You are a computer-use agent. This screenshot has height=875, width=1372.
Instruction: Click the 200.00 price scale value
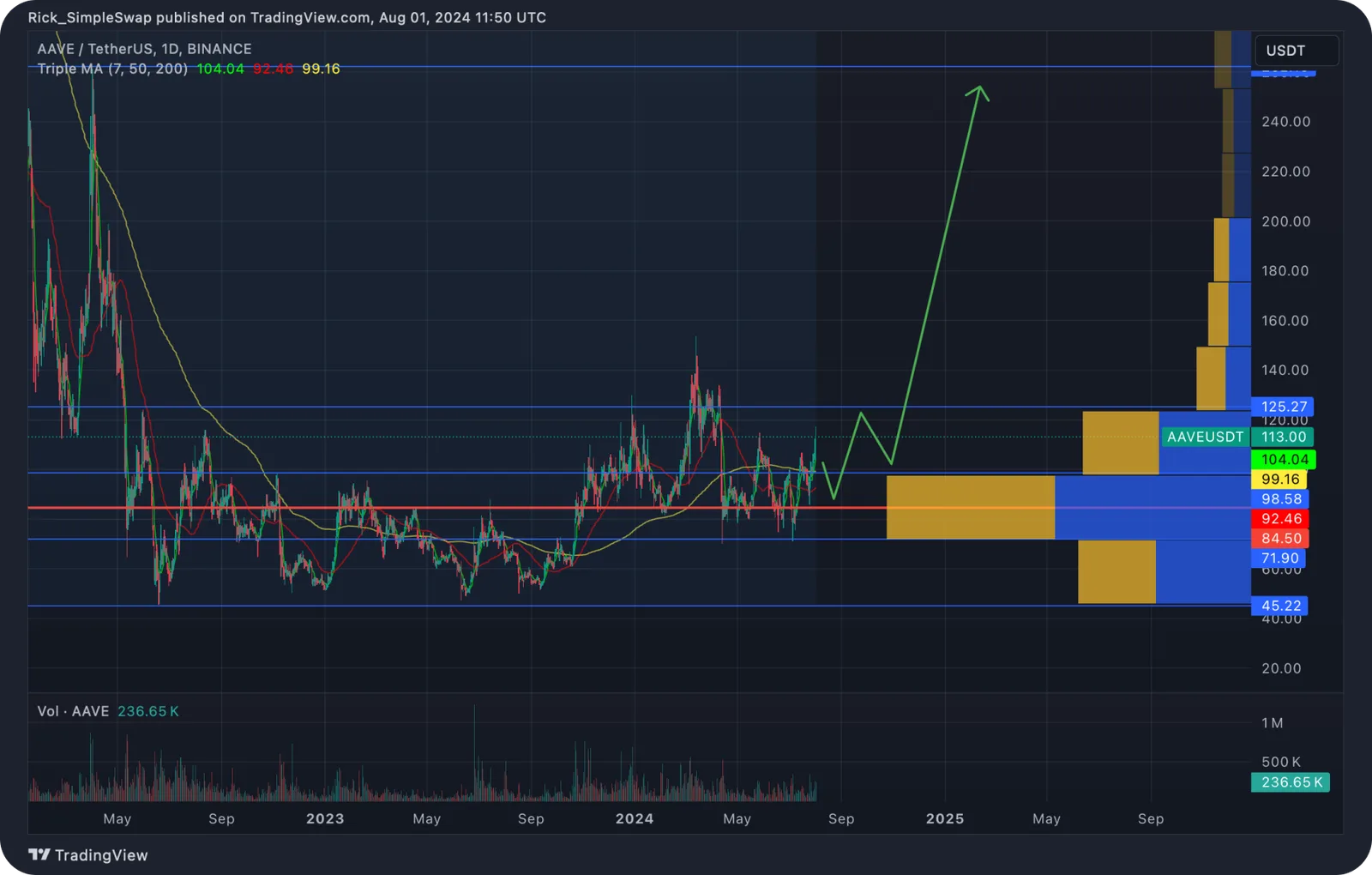tap(1285, 221)
